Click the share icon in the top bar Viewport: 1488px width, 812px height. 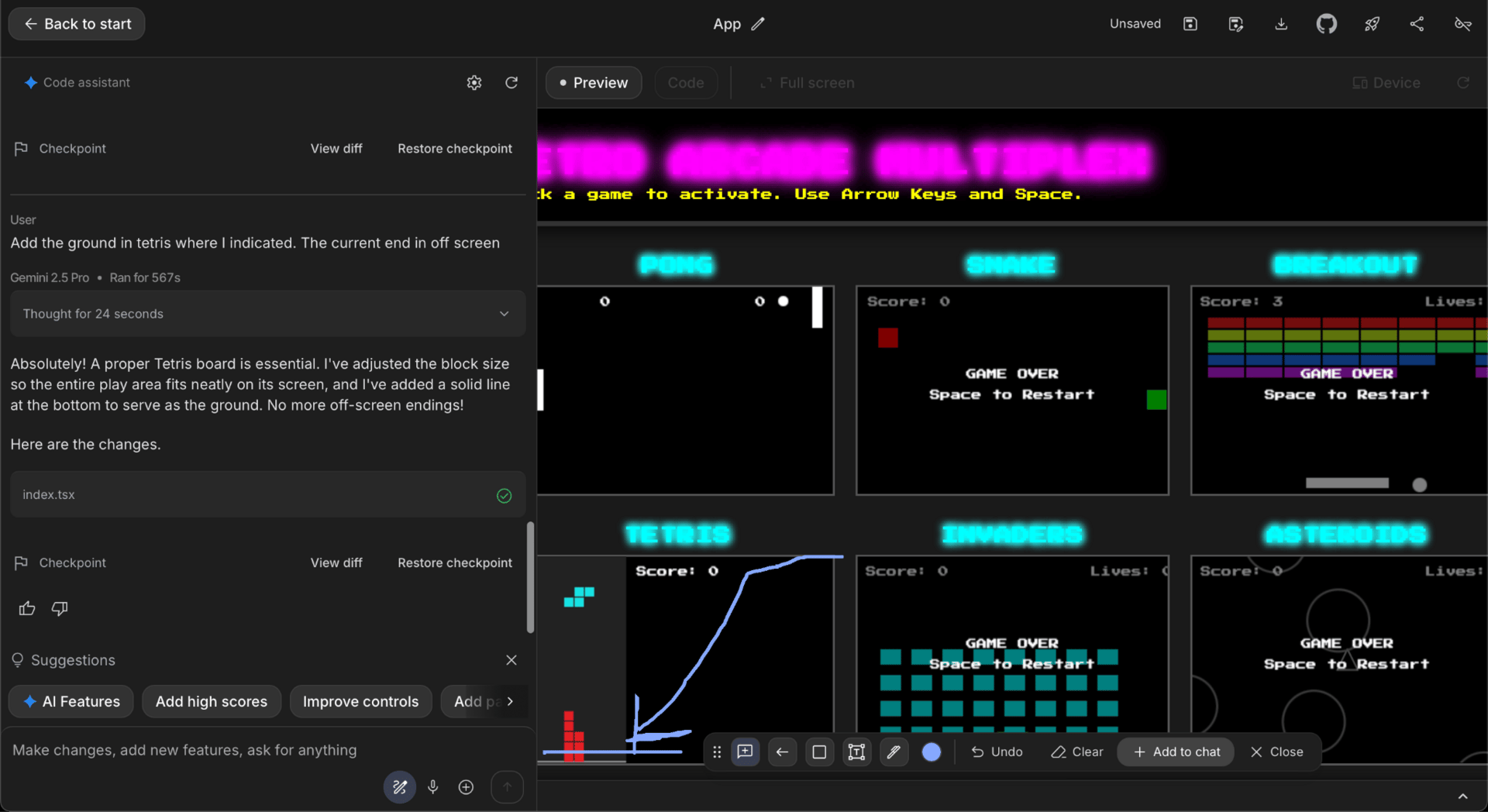(1417, 24)
